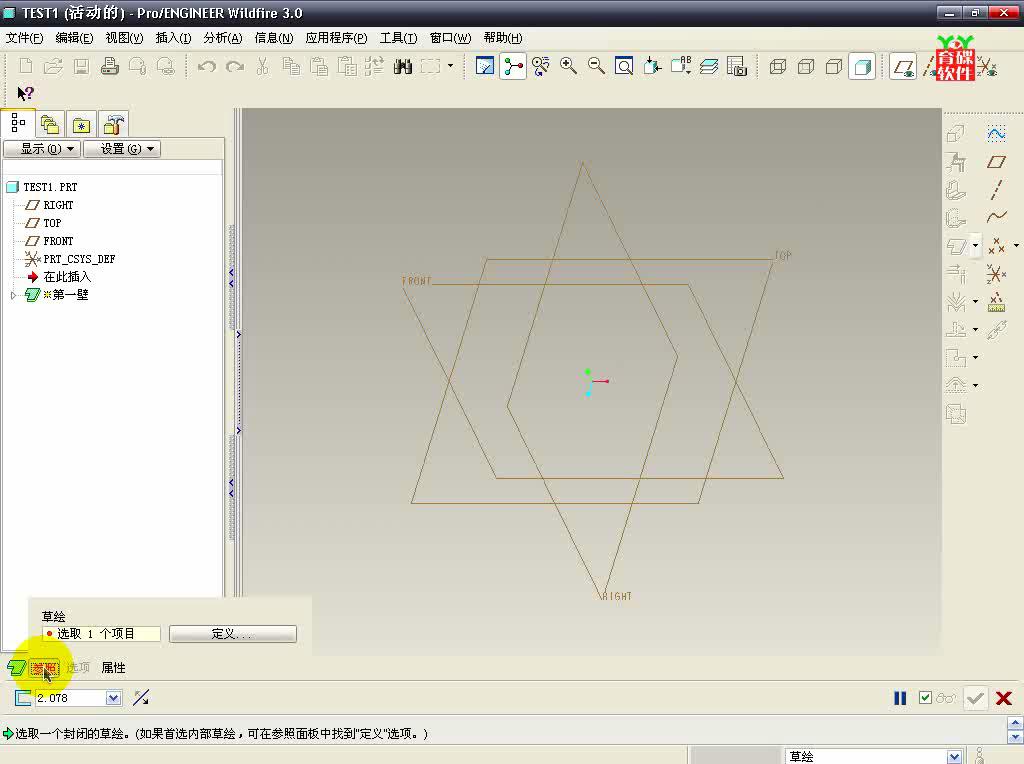Open the Saved view list icon

click(x=680, y=66)
